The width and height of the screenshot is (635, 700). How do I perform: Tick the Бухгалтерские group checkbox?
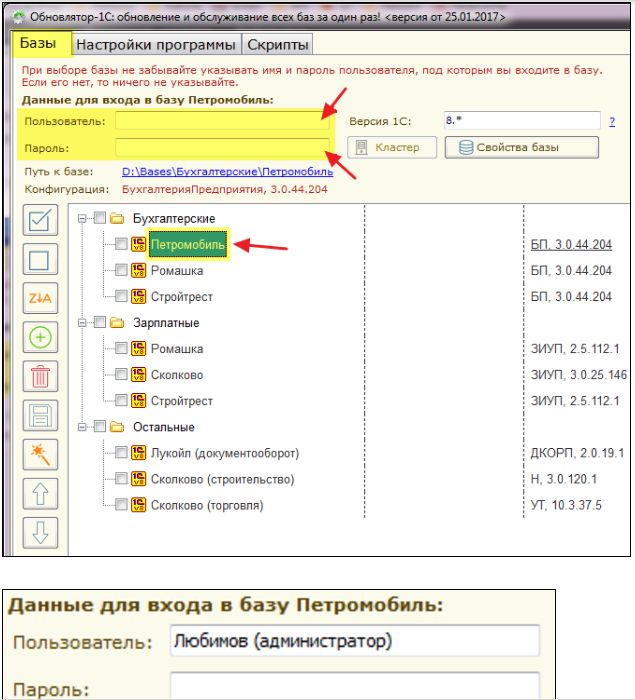pos(100,218)
